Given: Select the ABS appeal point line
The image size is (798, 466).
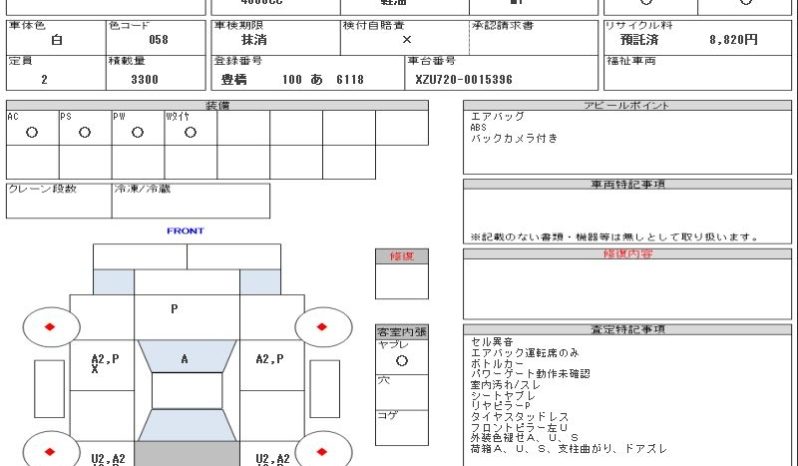Looking at the screenshot, I should (478, 127).
